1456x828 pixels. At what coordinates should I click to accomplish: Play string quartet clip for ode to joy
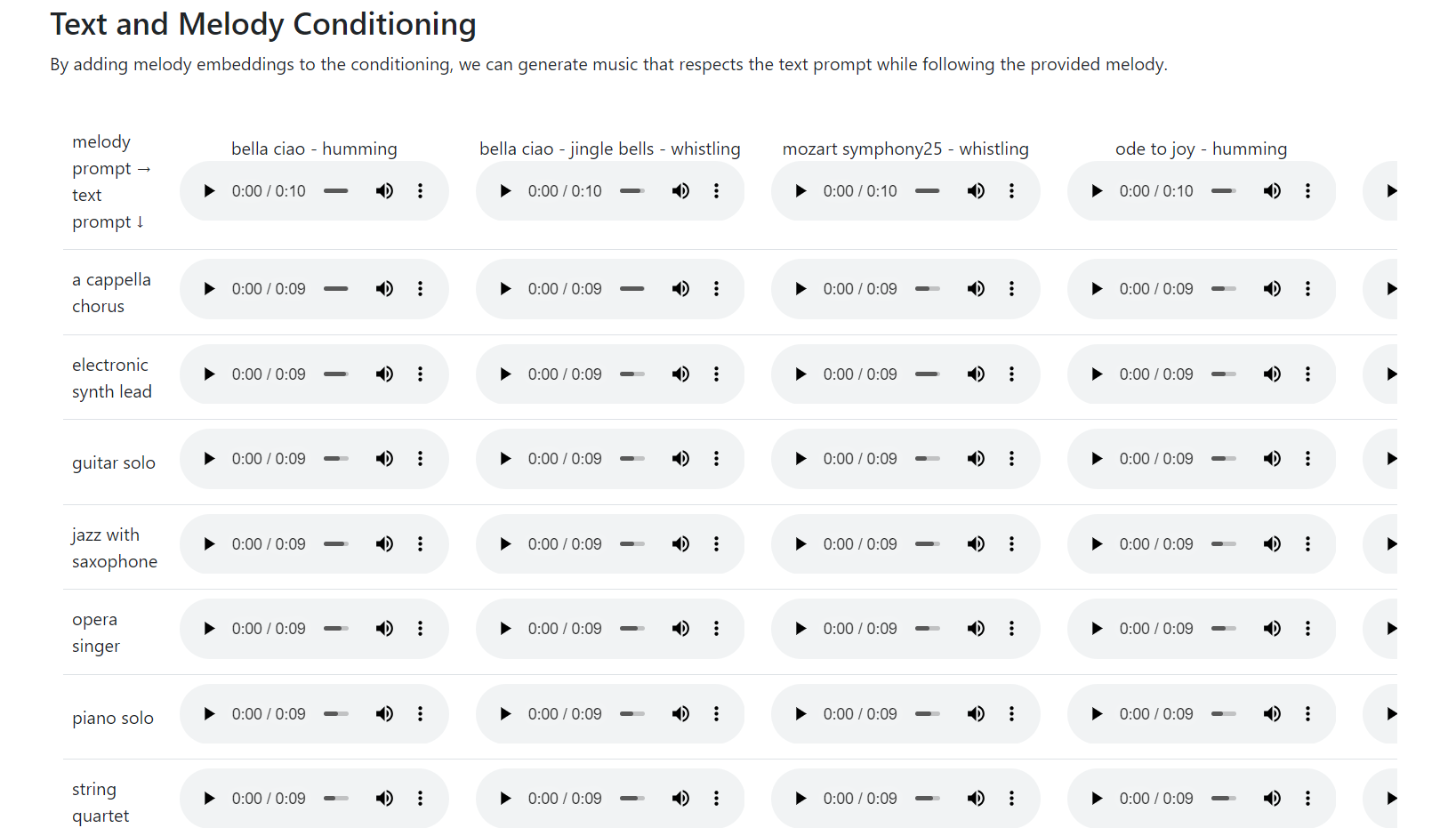[x=1097, y=799]
